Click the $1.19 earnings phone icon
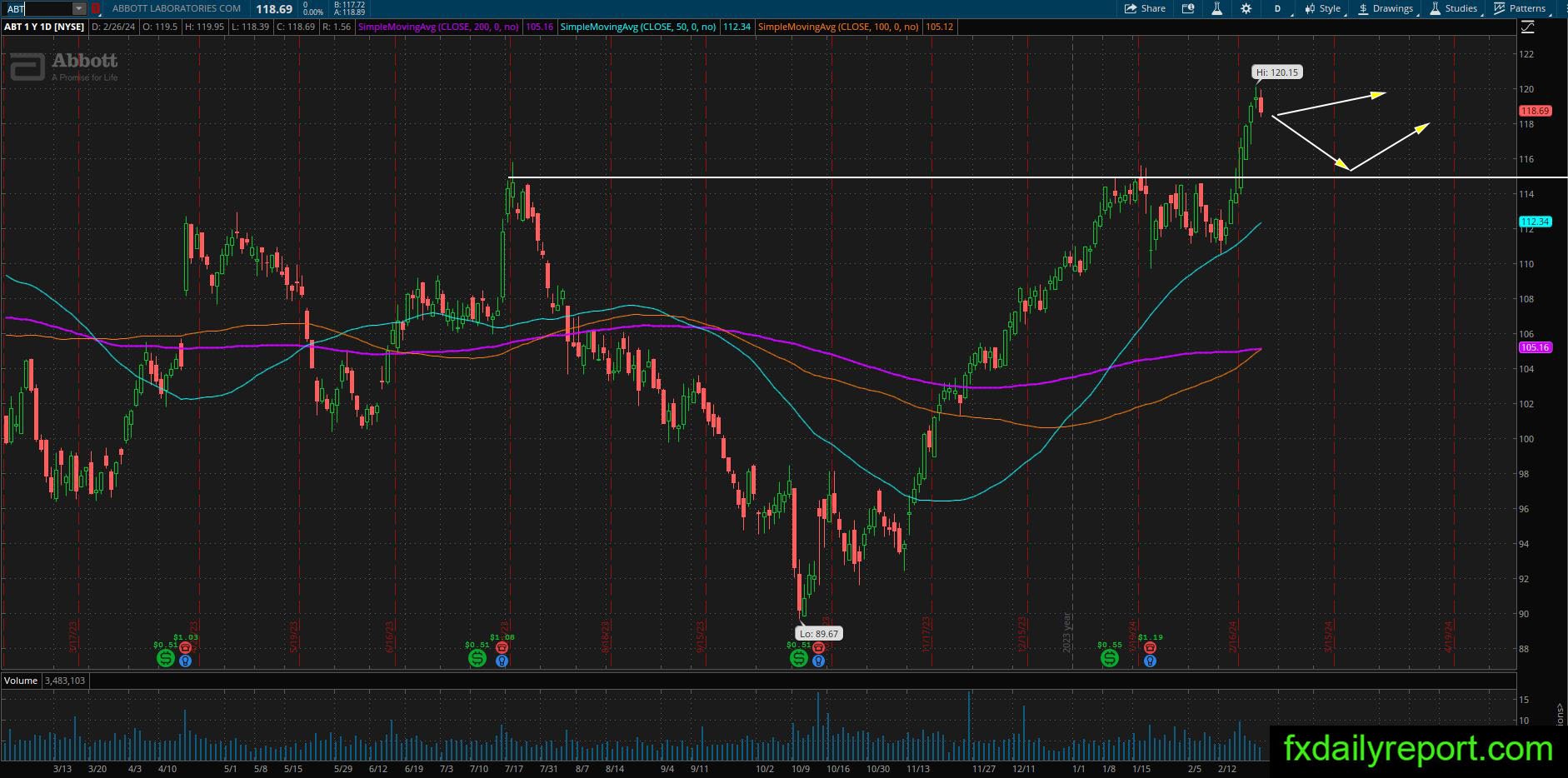1568x778 pixels. coord(1150,647)
